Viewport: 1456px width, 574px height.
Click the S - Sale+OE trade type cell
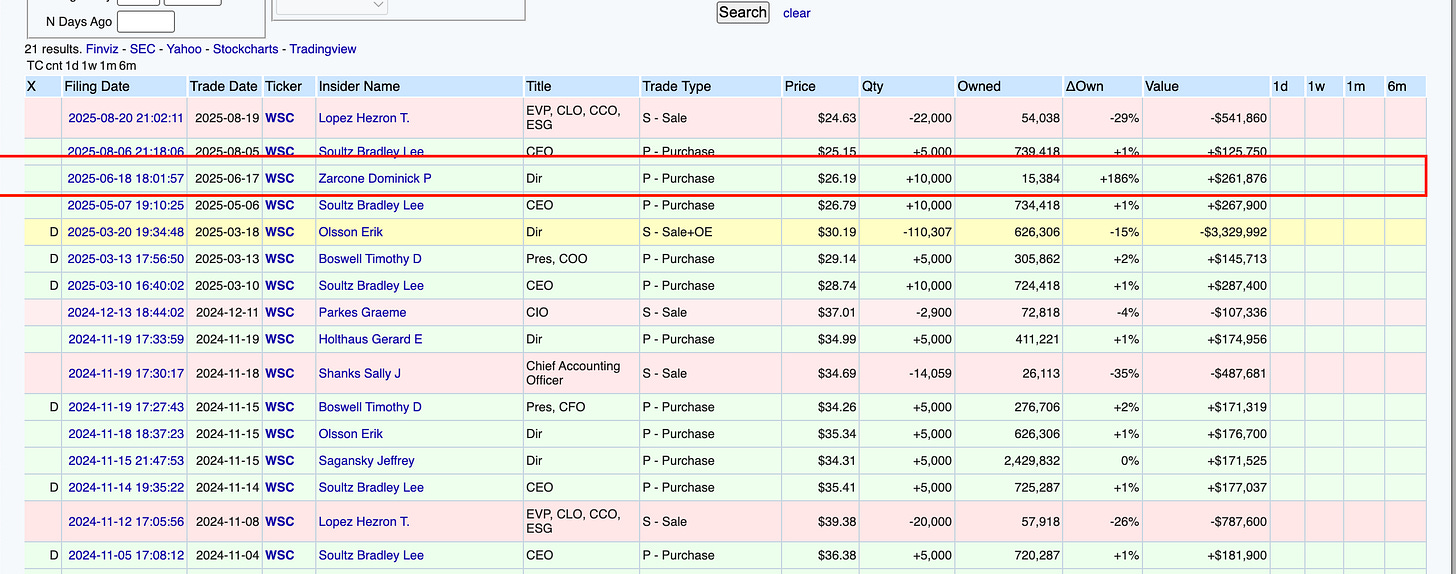tap(709, 232)
